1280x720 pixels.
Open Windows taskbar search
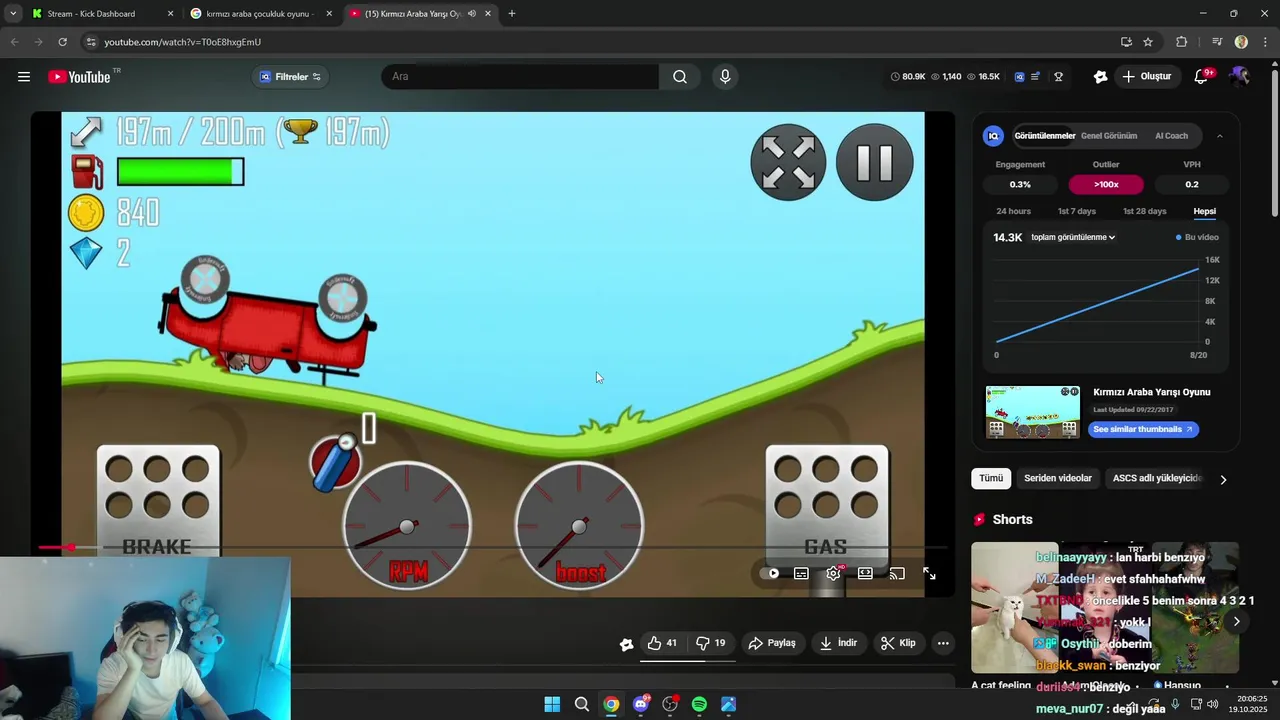(x=581, y=704)
